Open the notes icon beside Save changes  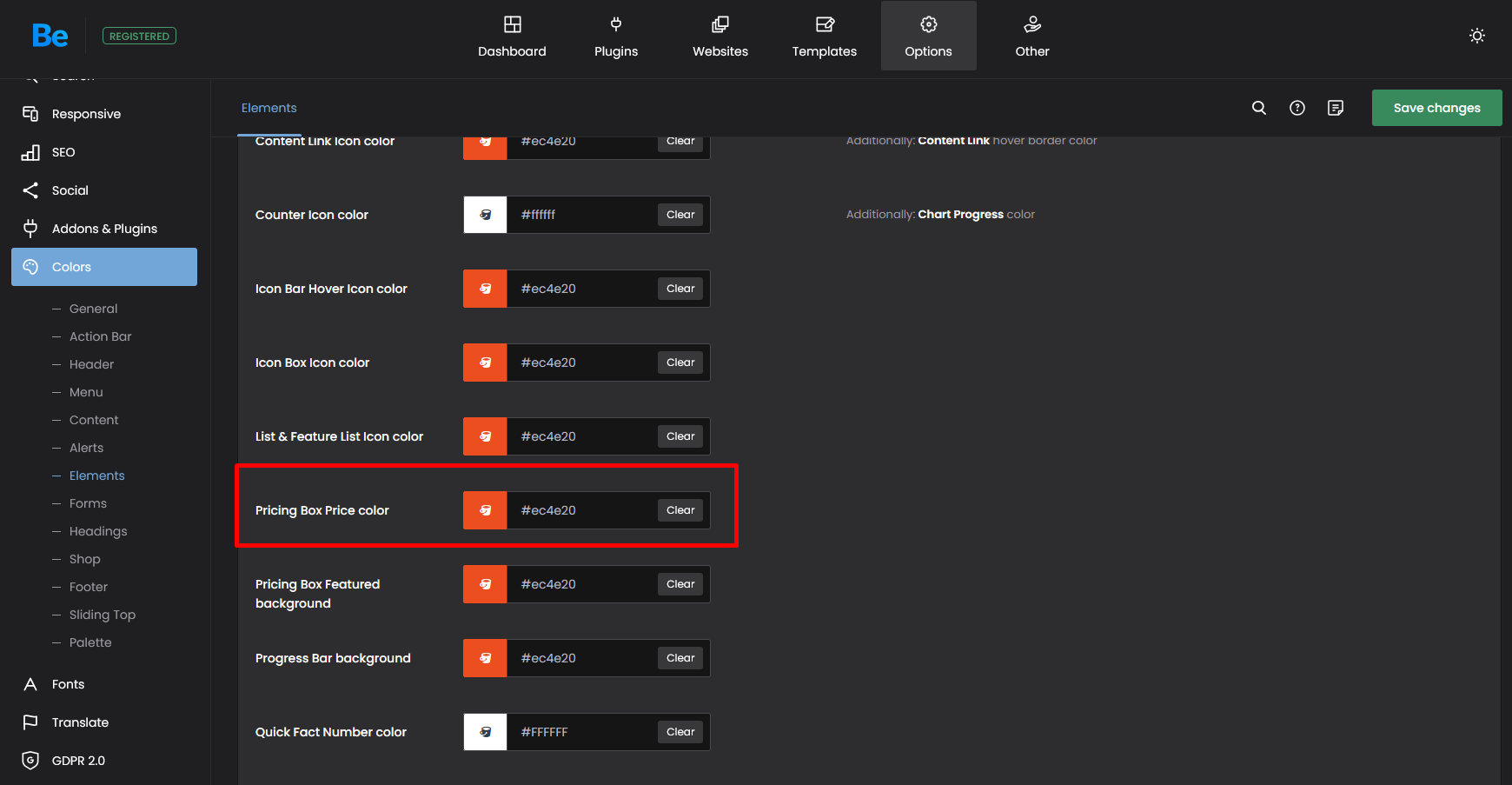point(1336,108)
